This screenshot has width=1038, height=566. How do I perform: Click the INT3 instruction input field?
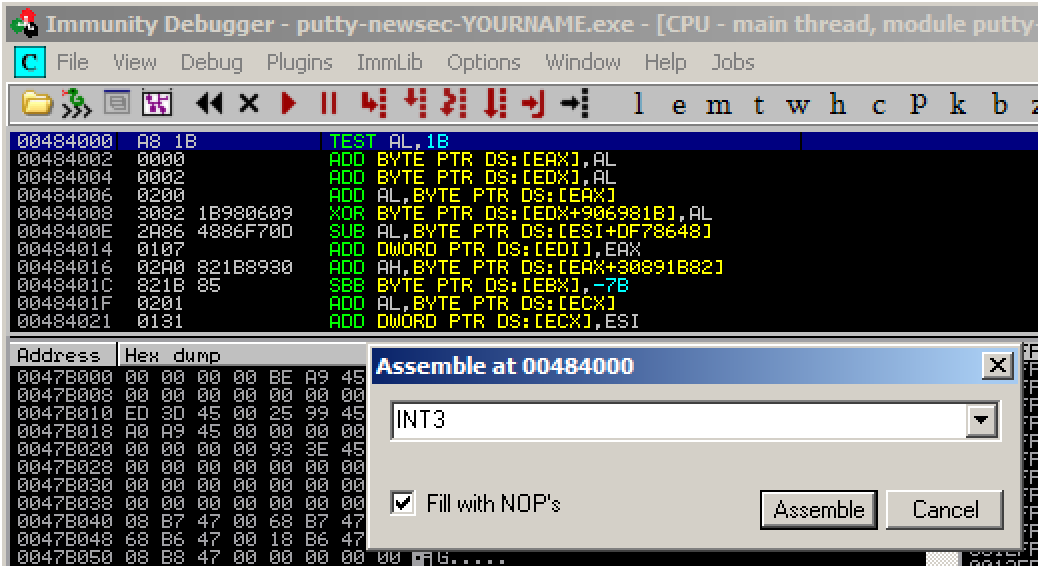679,420
